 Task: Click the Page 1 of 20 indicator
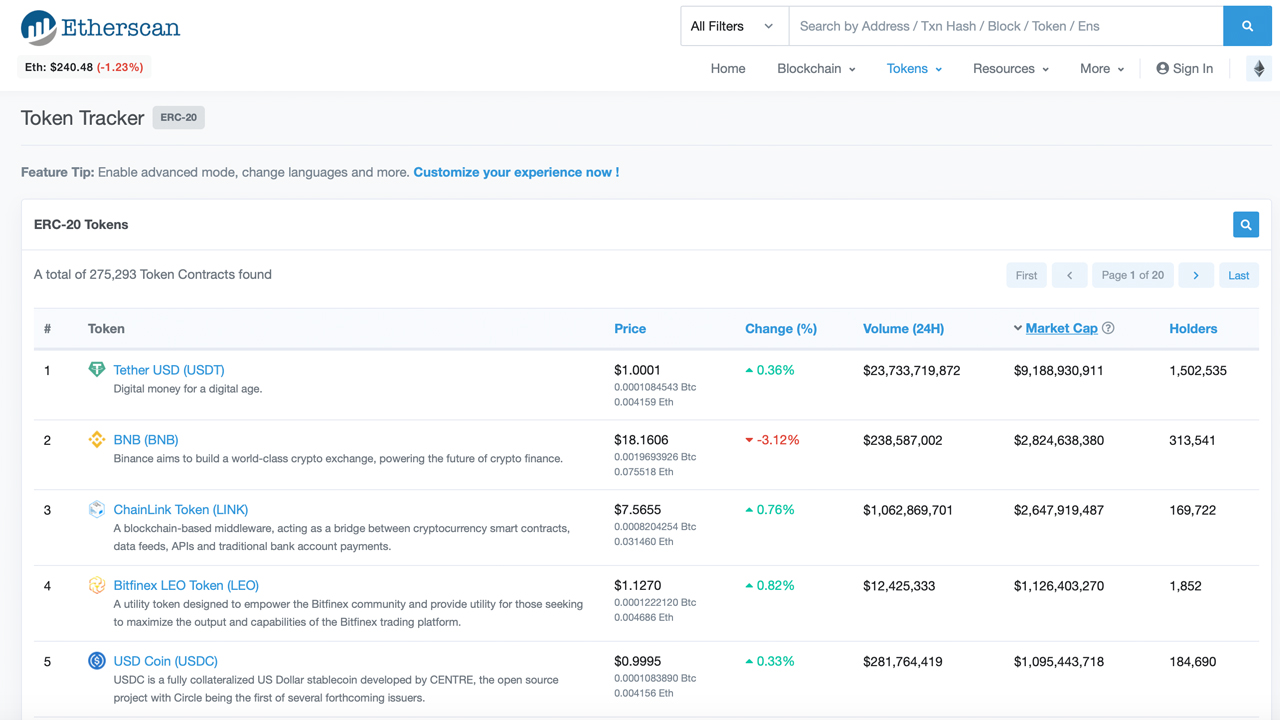click(1133, 275)
